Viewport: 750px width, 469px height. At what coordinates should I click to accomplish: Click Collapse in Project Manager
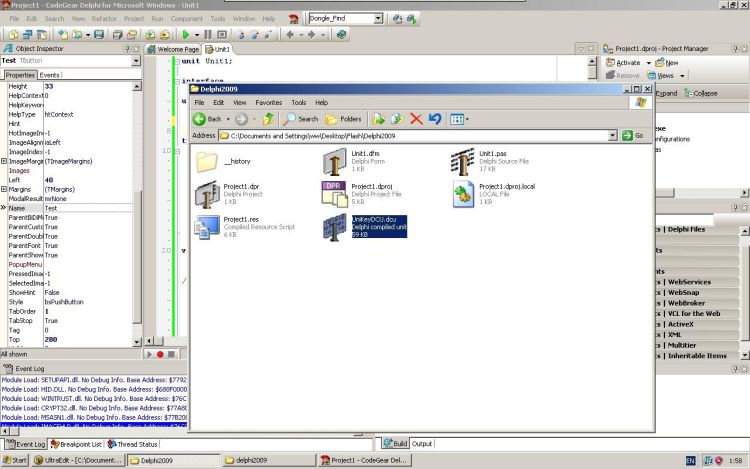pos(701,93)
